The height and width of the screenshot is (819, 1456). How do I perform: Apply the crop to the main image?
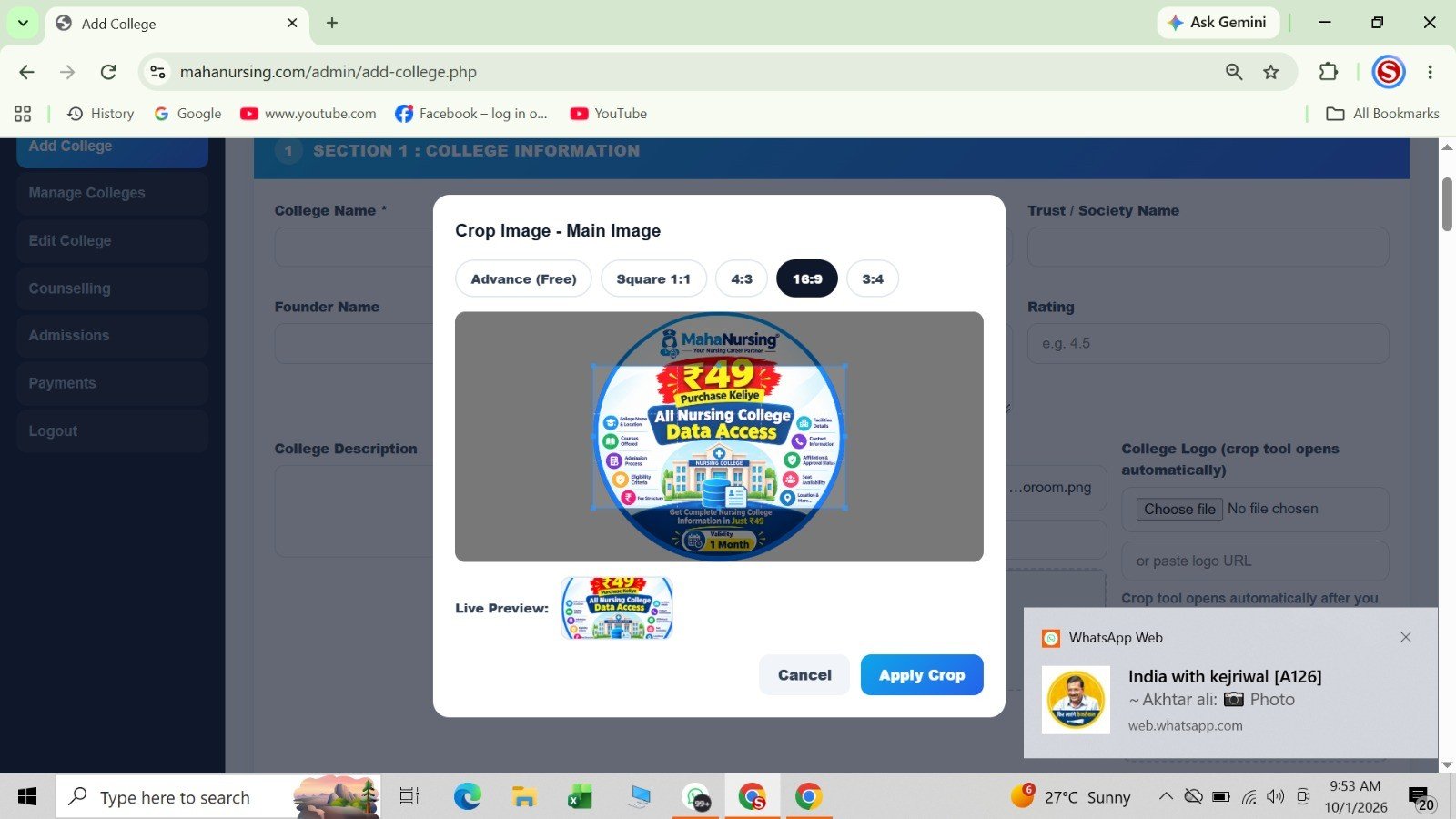coord(922,675)
